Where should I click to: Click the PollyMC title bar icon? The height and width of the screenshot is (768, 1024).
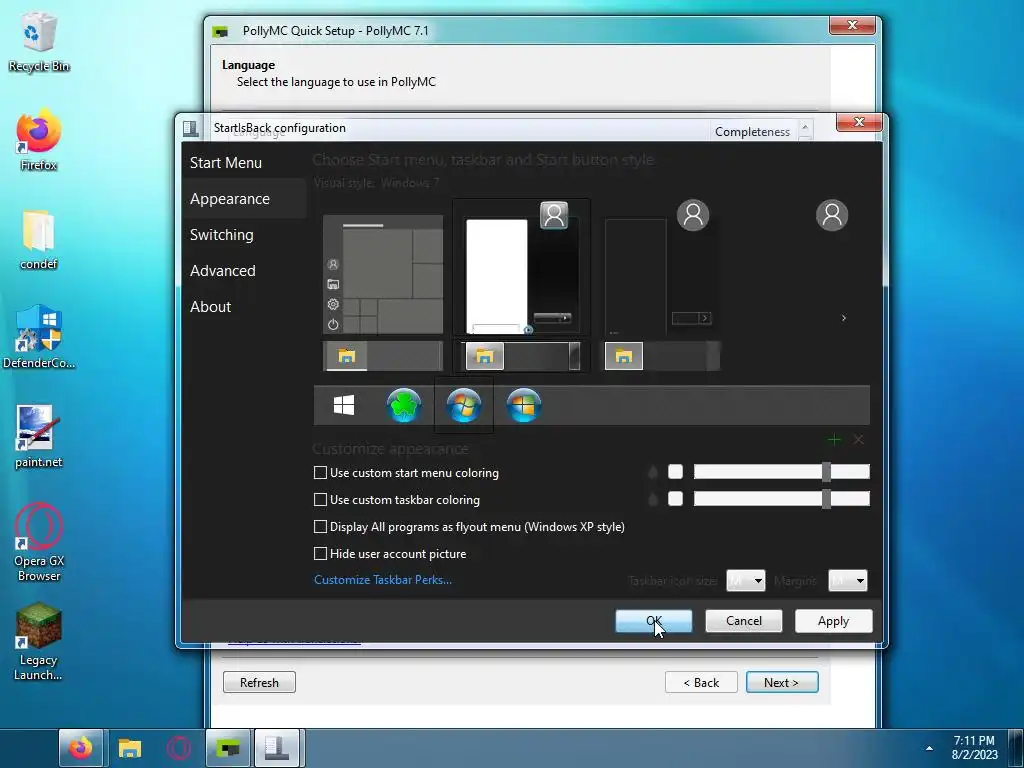click(221, 31)
